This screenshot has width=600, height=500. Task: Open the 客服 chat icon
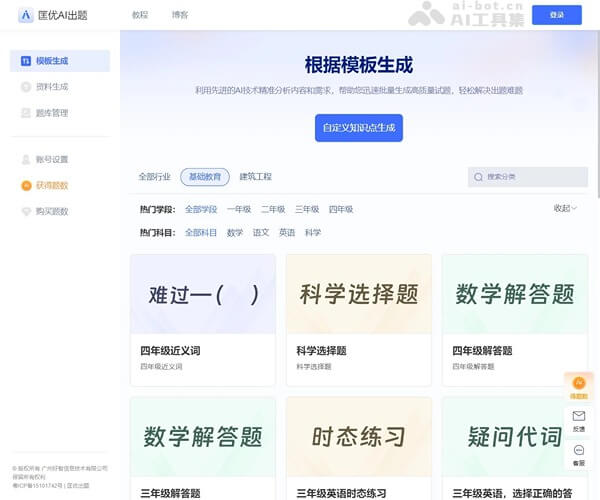(x=579, y=452)
